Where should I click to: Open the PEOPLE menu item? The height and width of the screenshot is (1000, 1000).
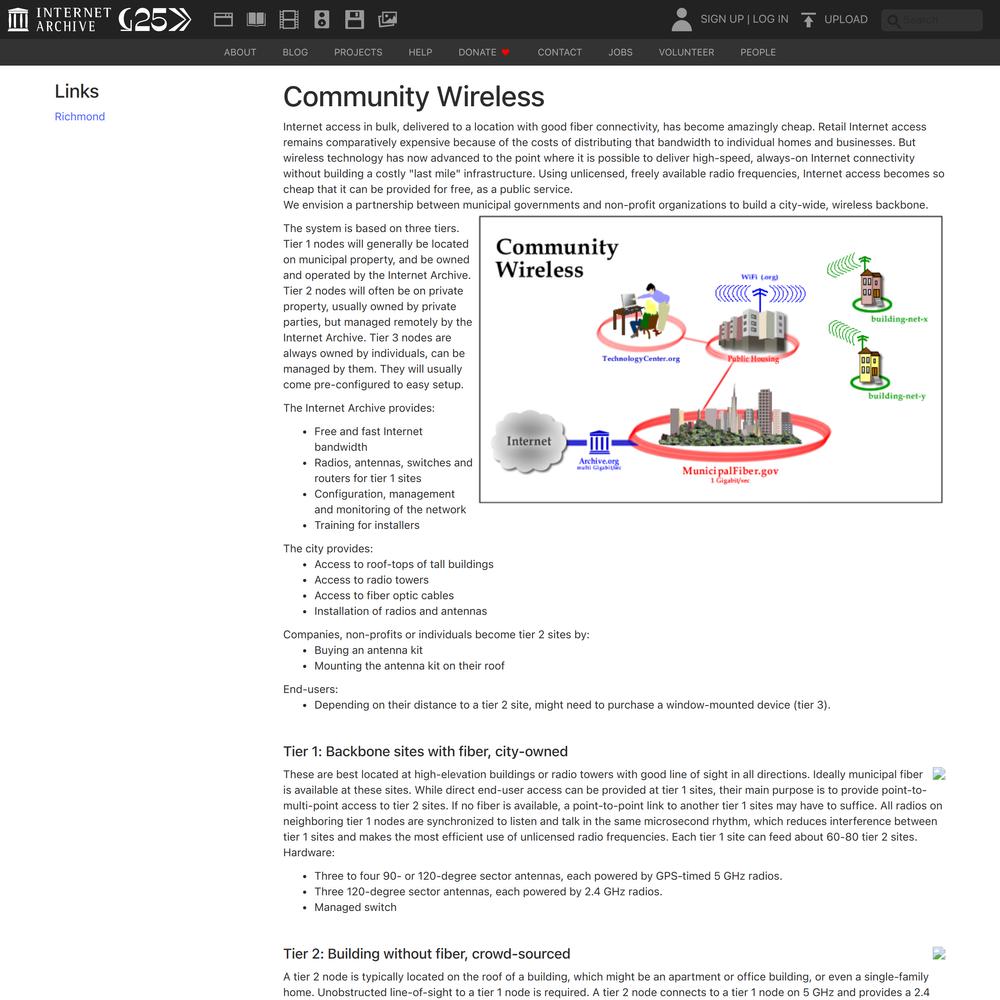tap(758, 52)
